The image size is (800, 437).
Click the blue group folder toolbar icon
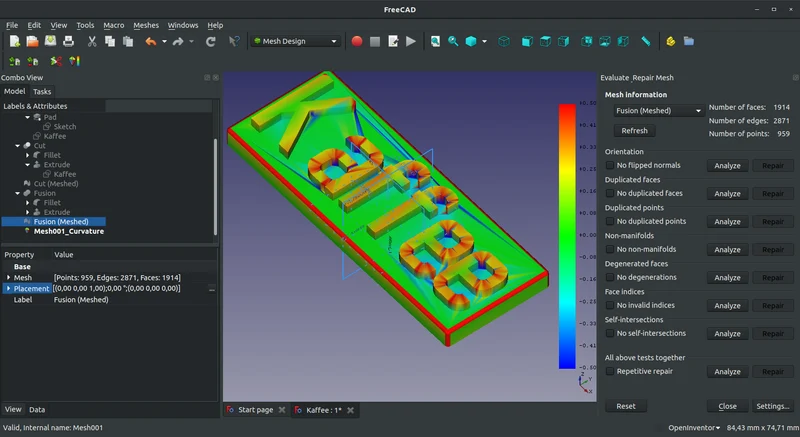tap(689, 41)
